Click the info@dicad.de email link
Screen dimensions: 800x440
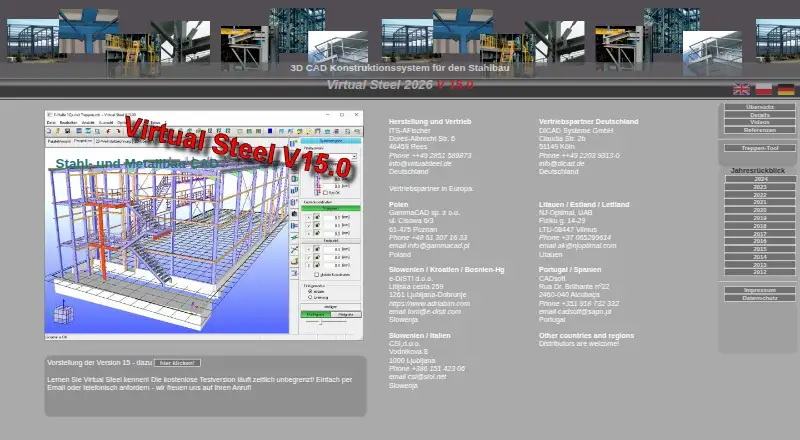(x=562, y=163)
